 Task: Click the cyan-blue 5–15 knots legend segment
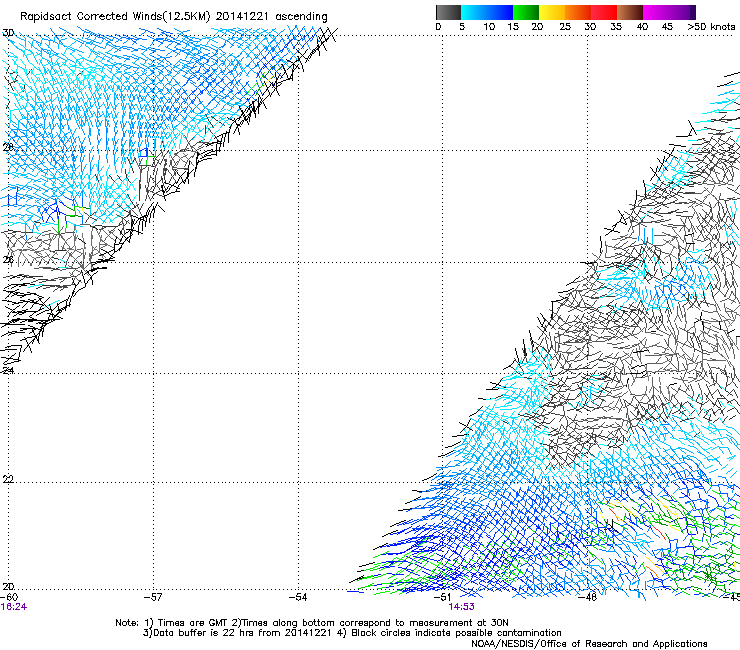[x=487, y=12]
